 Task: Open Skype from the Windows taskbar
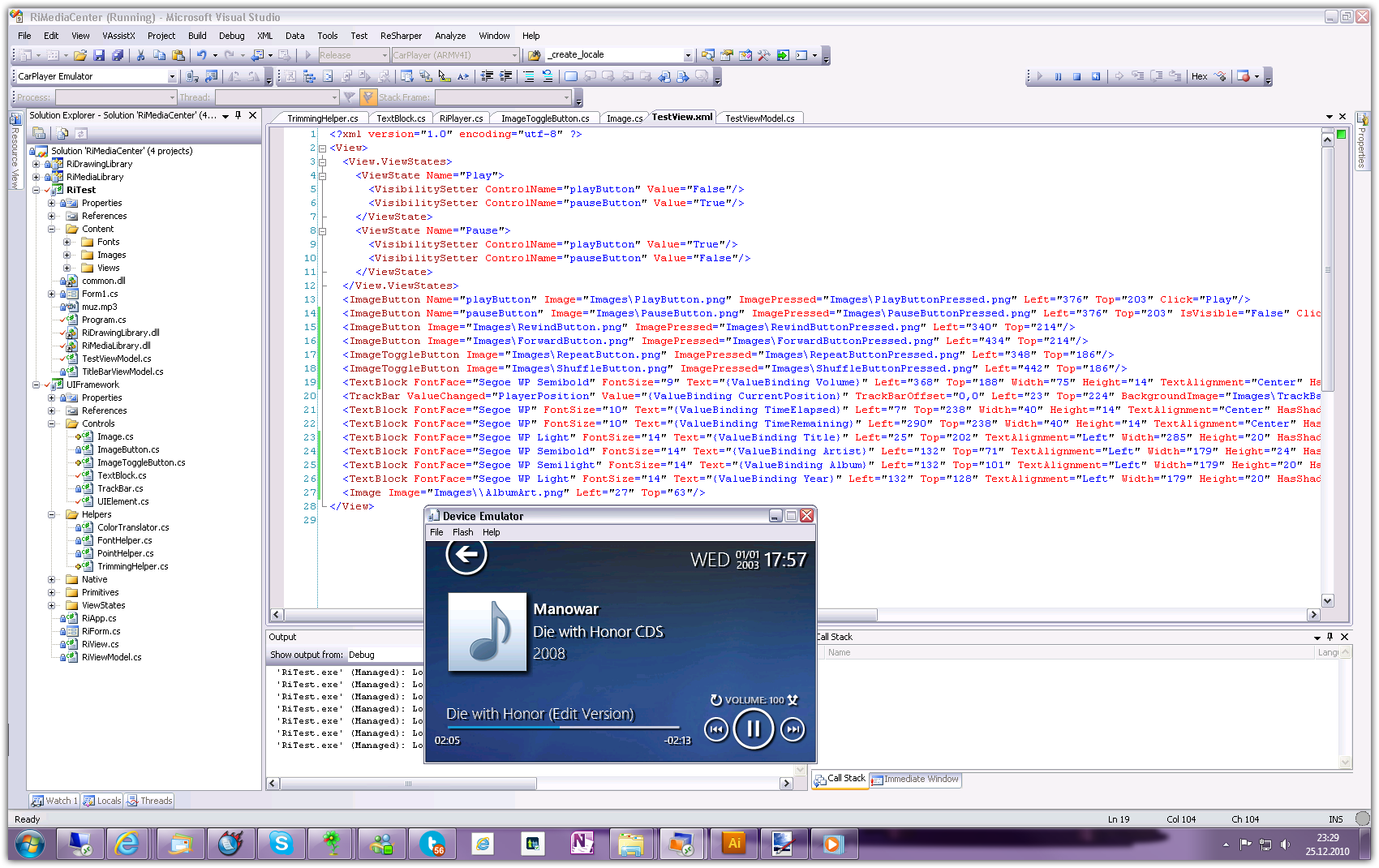click(x=281, y=844)
